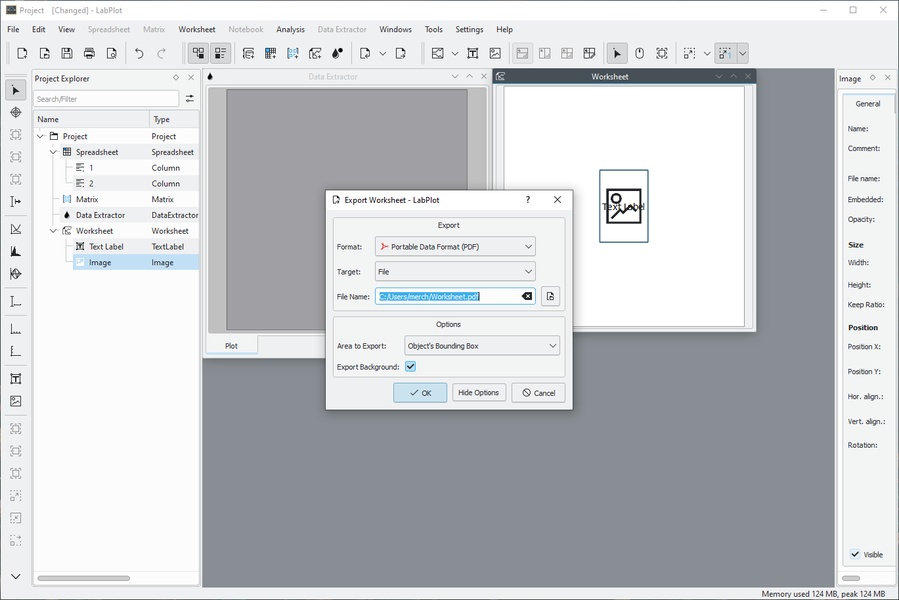Add a new Spreadsheet via the toolbar icon
Viewport: 899px width, 600px height.
click(271, 53)
